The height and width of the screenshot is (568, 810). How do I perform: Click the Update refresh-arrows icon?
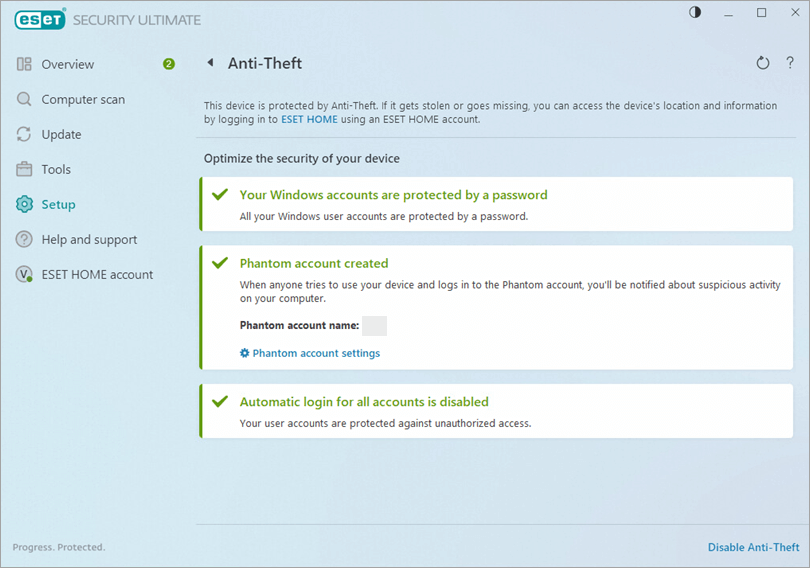[x=24, y=134]
